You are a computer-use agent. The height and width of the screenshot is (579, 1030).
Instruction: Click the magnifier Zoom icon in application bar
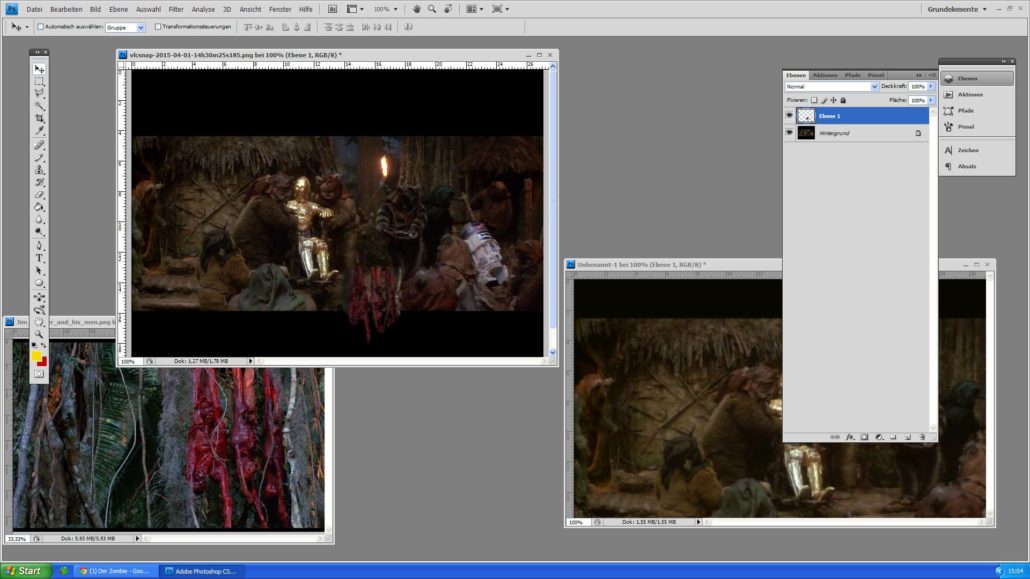432,9
